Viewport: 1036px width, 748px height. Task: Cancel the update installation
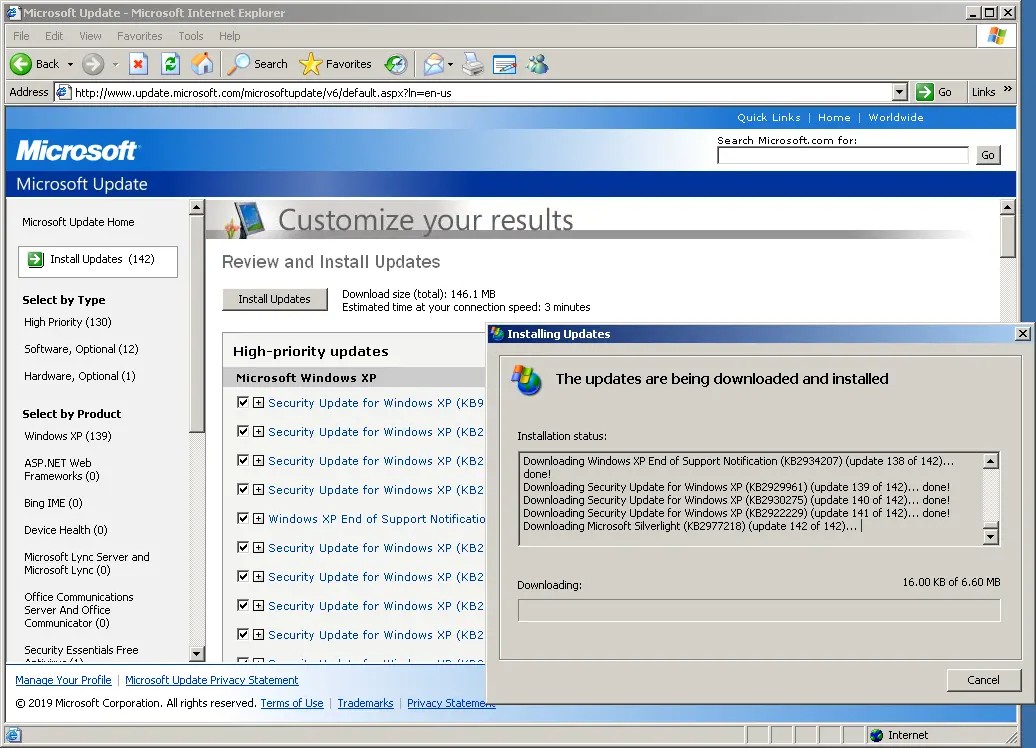(983, 680)
